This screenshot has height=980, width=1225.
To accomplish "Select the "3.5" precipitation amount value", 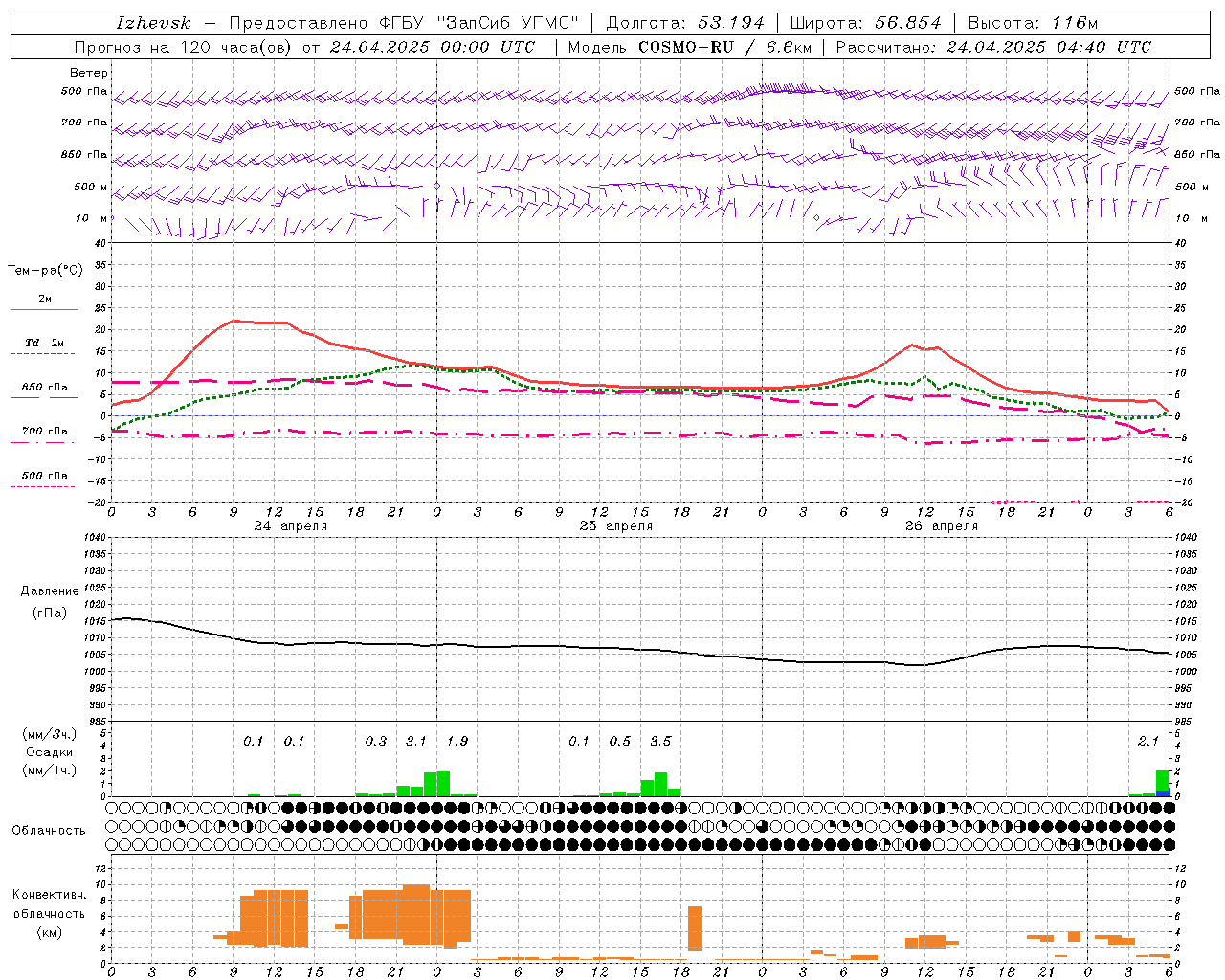I will tap(660, 742).
